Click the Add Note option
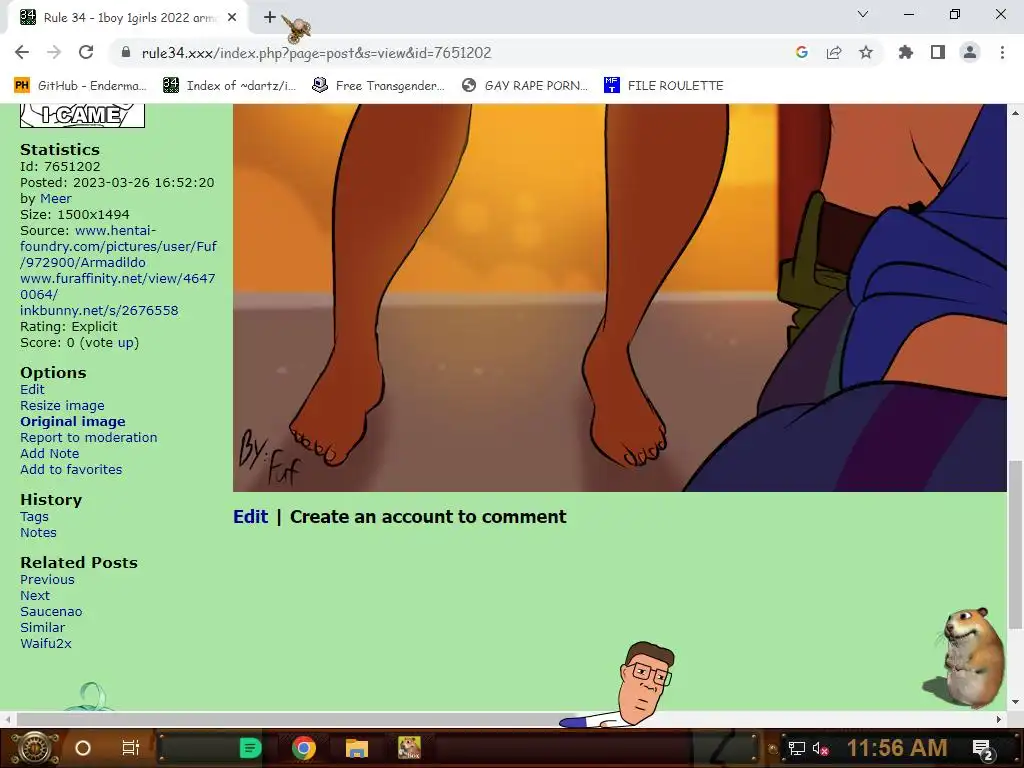 tap(50, 454)
